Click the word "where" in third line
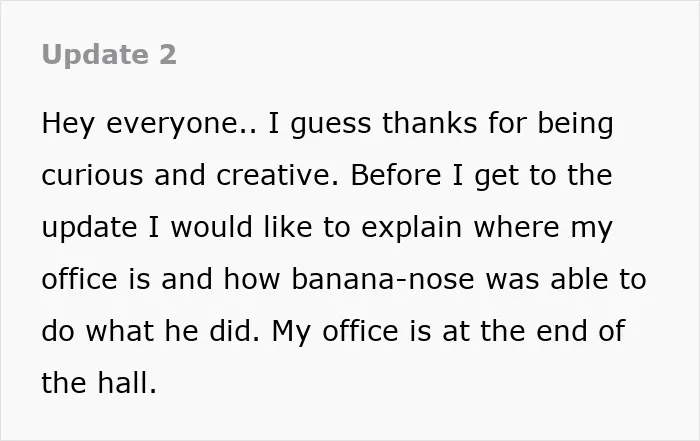 point(516,227)
